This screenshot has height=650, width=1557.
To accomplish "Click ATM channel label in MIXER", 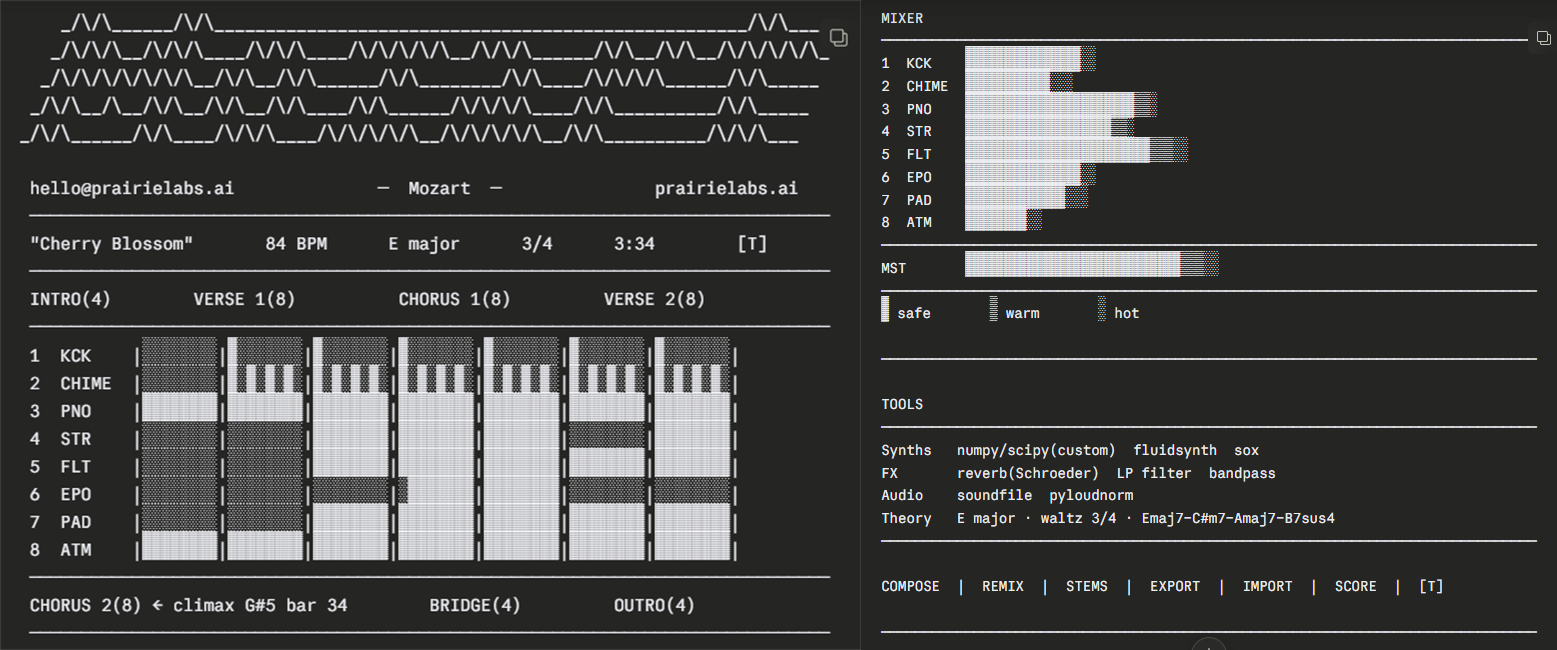I will click(919, 222).
